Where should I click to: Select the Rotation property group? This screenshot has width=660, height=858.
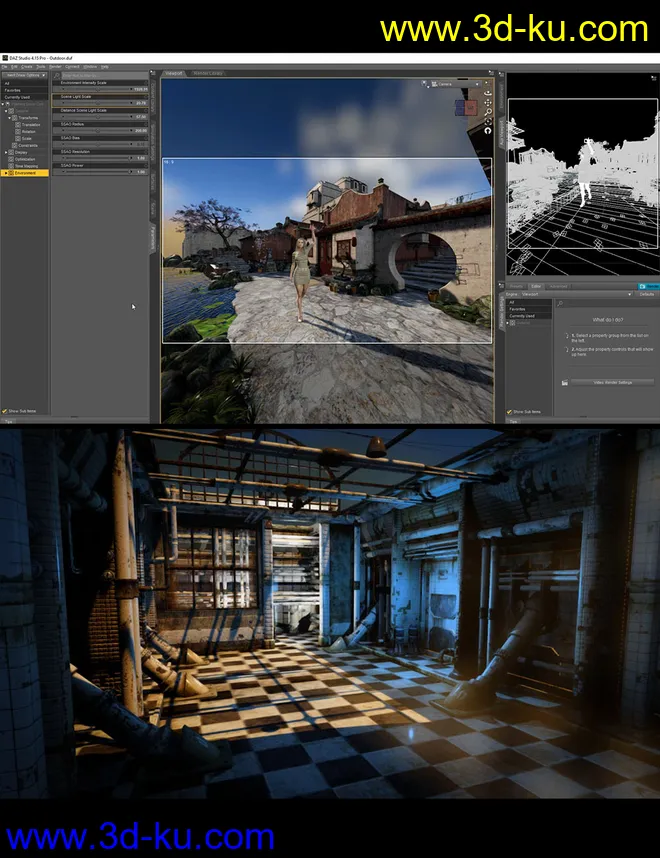[29, 131]
